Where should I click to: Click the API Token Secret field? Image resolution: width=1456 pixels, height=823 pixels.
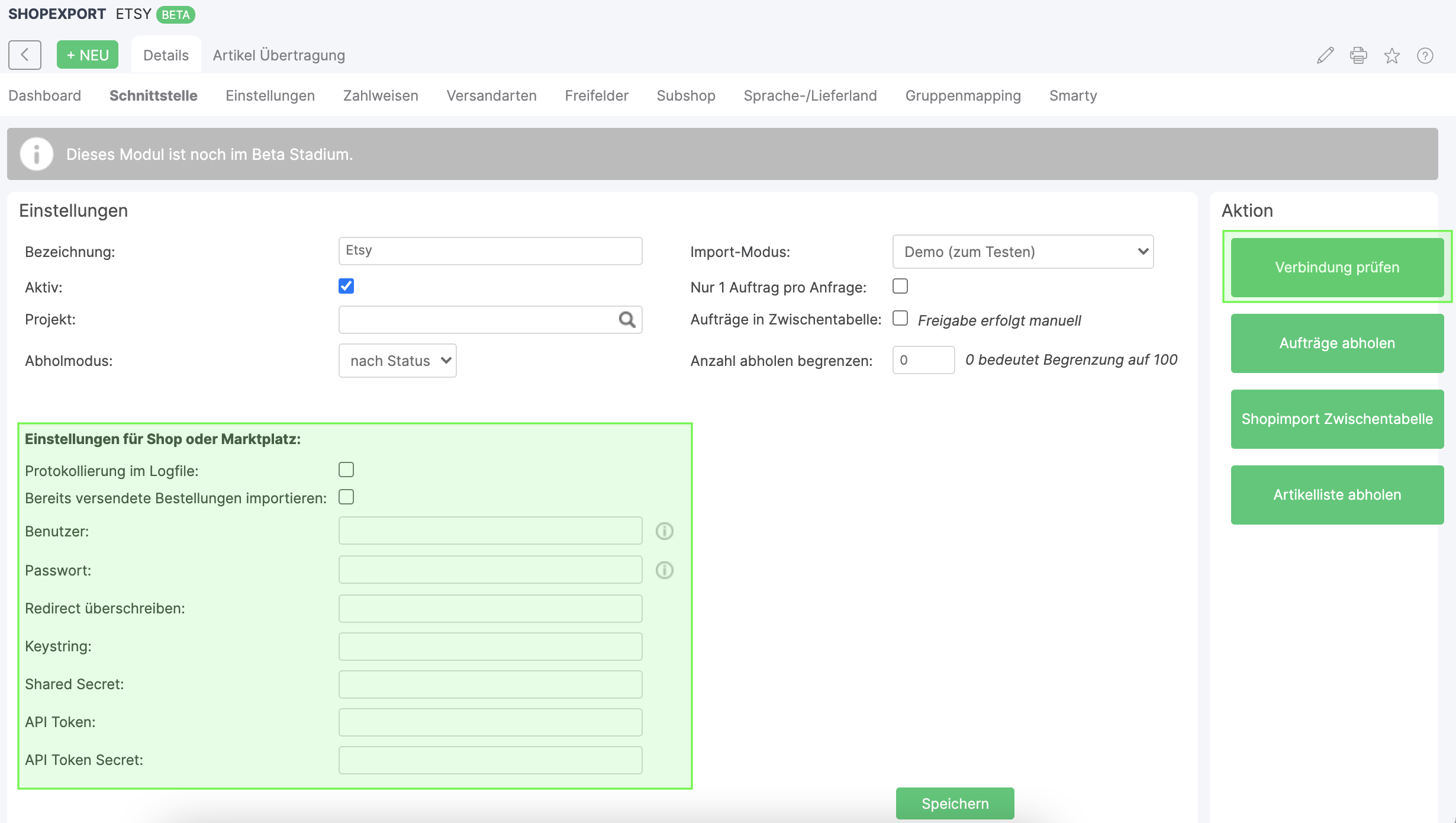[491, 760]
